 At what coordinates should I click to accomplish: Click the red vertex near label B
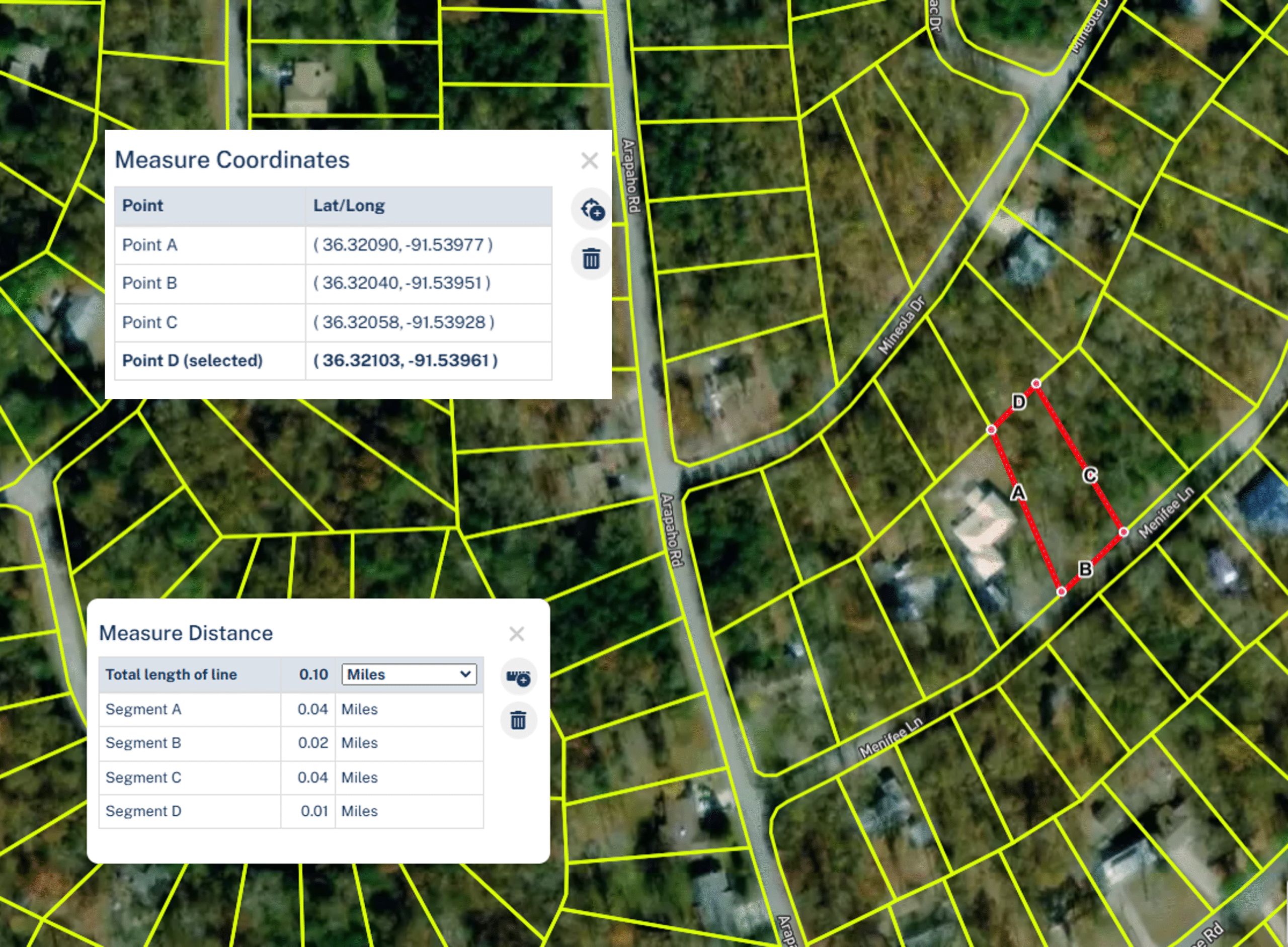[1062, 591]
